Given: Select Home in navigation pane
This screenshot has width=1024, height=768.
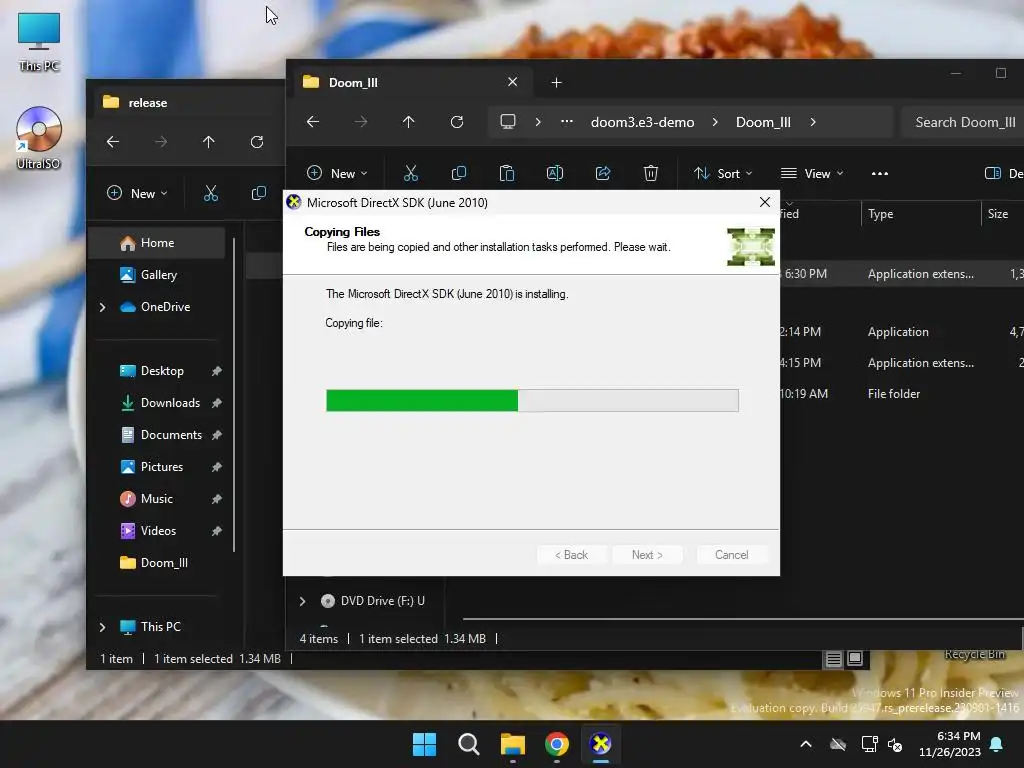Looking at the screenshot, I should 157,242.
